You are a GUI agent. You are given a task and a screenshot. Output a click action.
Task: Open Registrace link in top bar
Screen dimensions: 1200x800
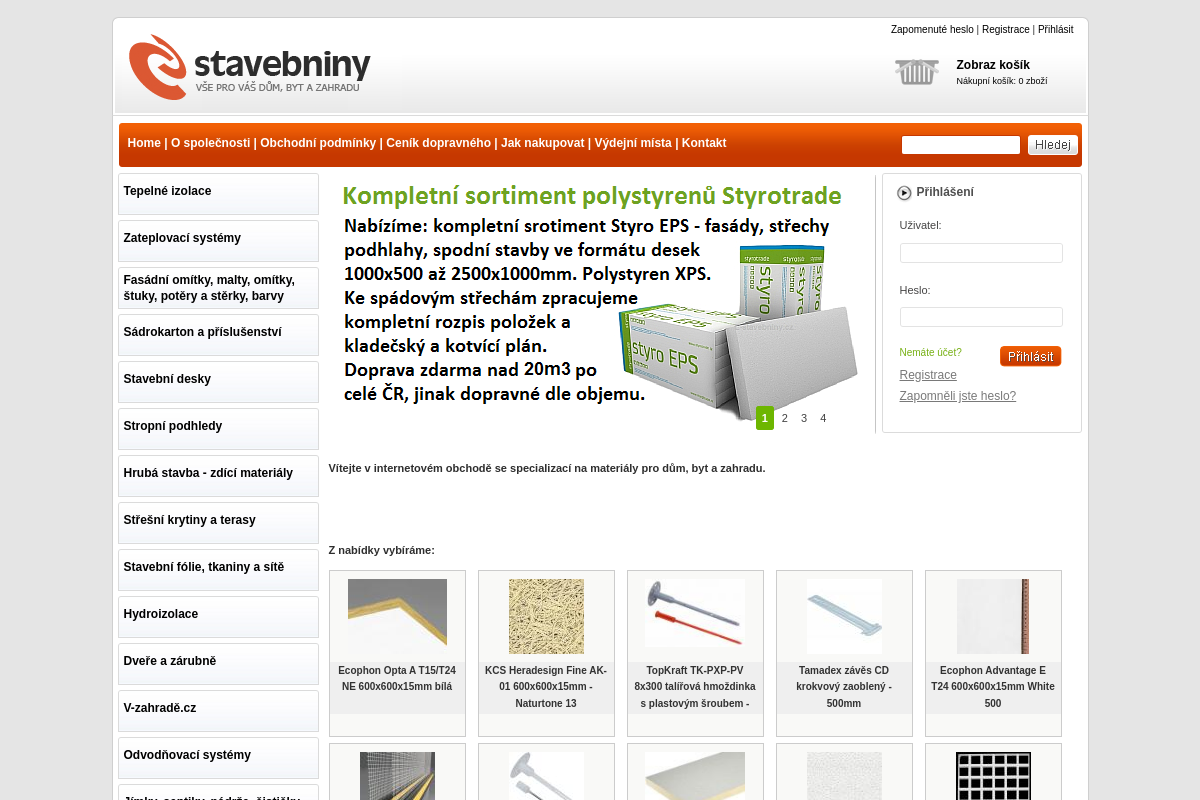(x=1005, y=29)
